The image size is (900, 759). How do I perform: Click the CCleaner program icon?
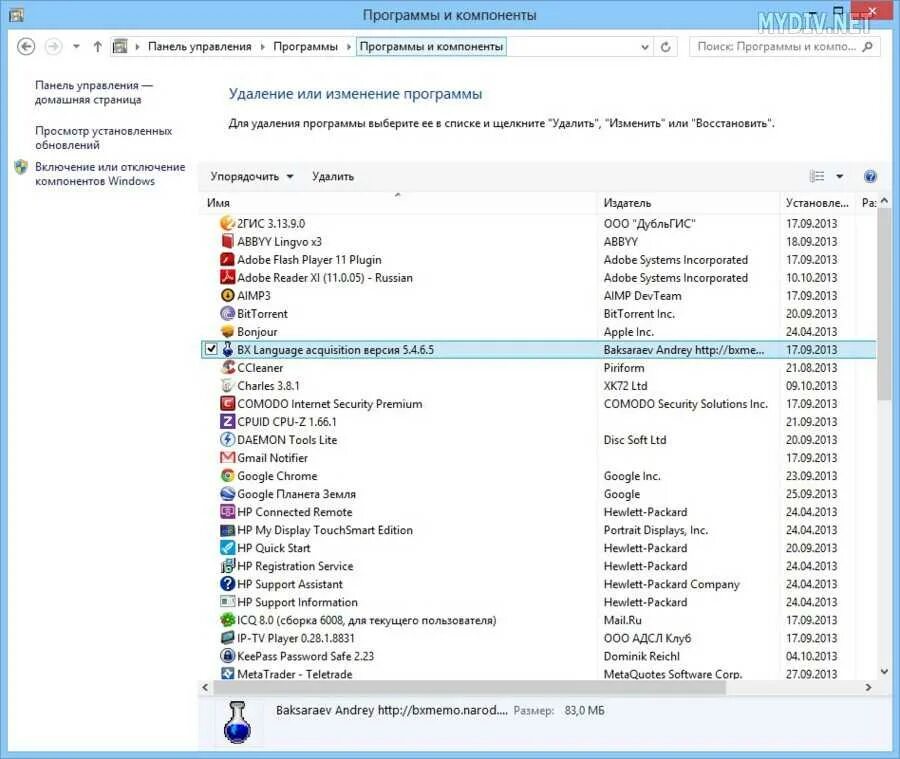[228, 367]
